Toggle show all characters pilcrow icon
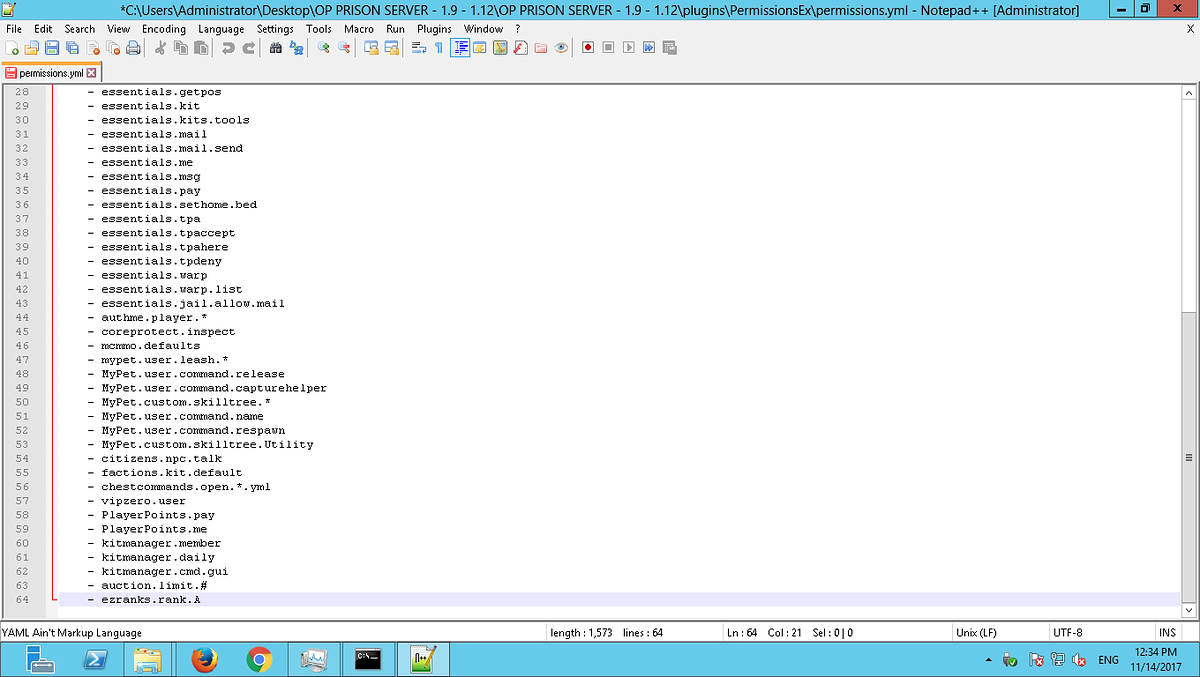The image size is (1200, 677). (439, 47)
